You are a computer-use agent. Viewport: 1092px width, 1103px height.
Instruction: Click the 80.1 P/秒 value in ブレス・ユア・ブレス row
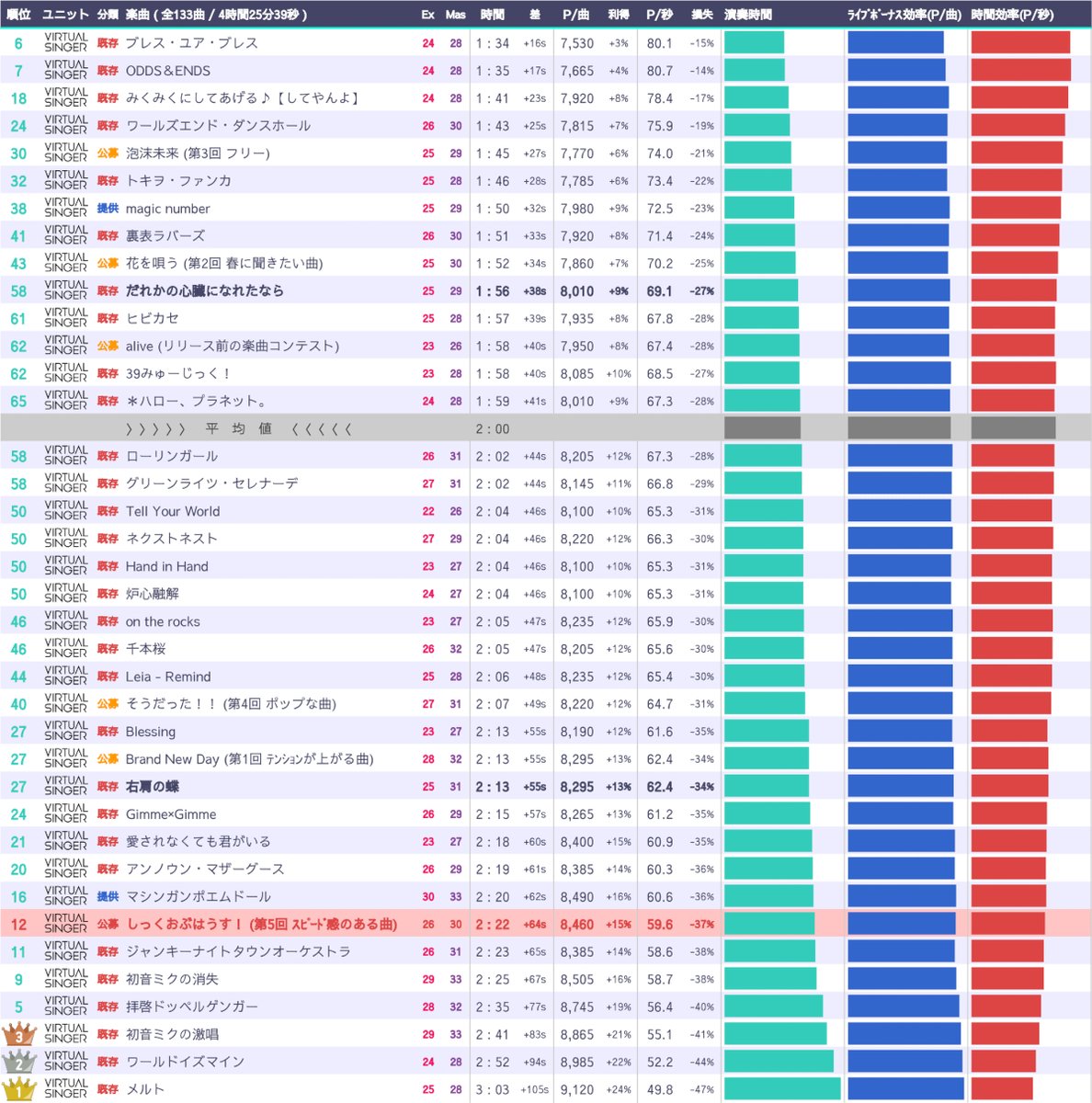coord(659,43)
